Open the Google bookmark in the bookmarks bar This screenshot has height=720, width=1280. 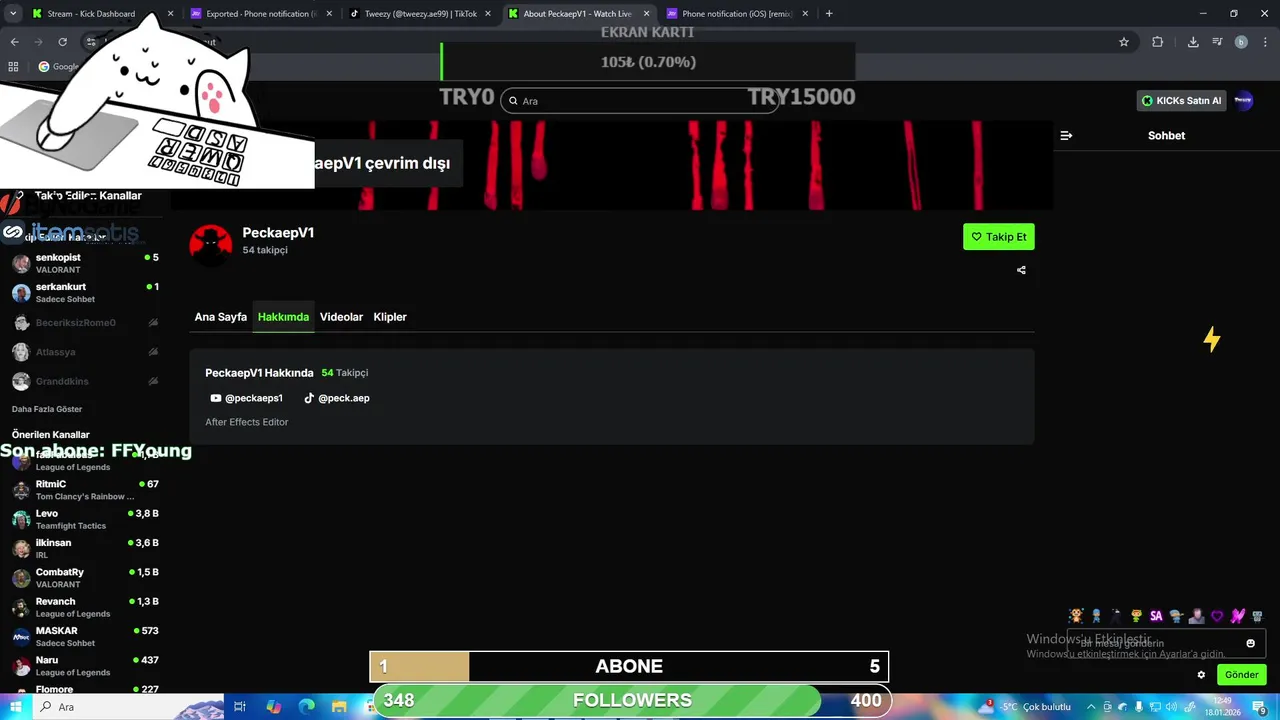[x=59, y=67]
